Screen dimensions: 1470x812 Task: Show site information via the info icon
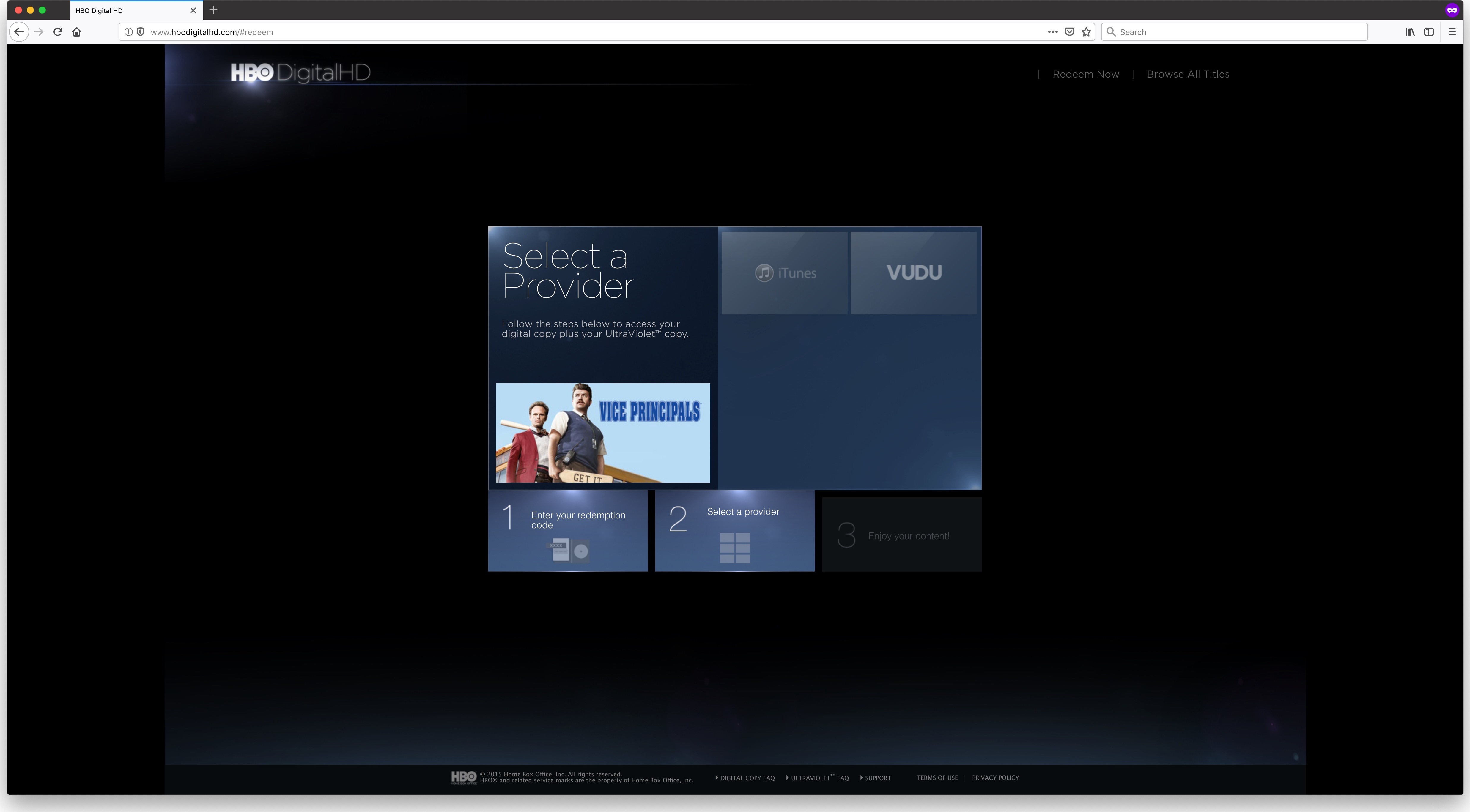129,32
